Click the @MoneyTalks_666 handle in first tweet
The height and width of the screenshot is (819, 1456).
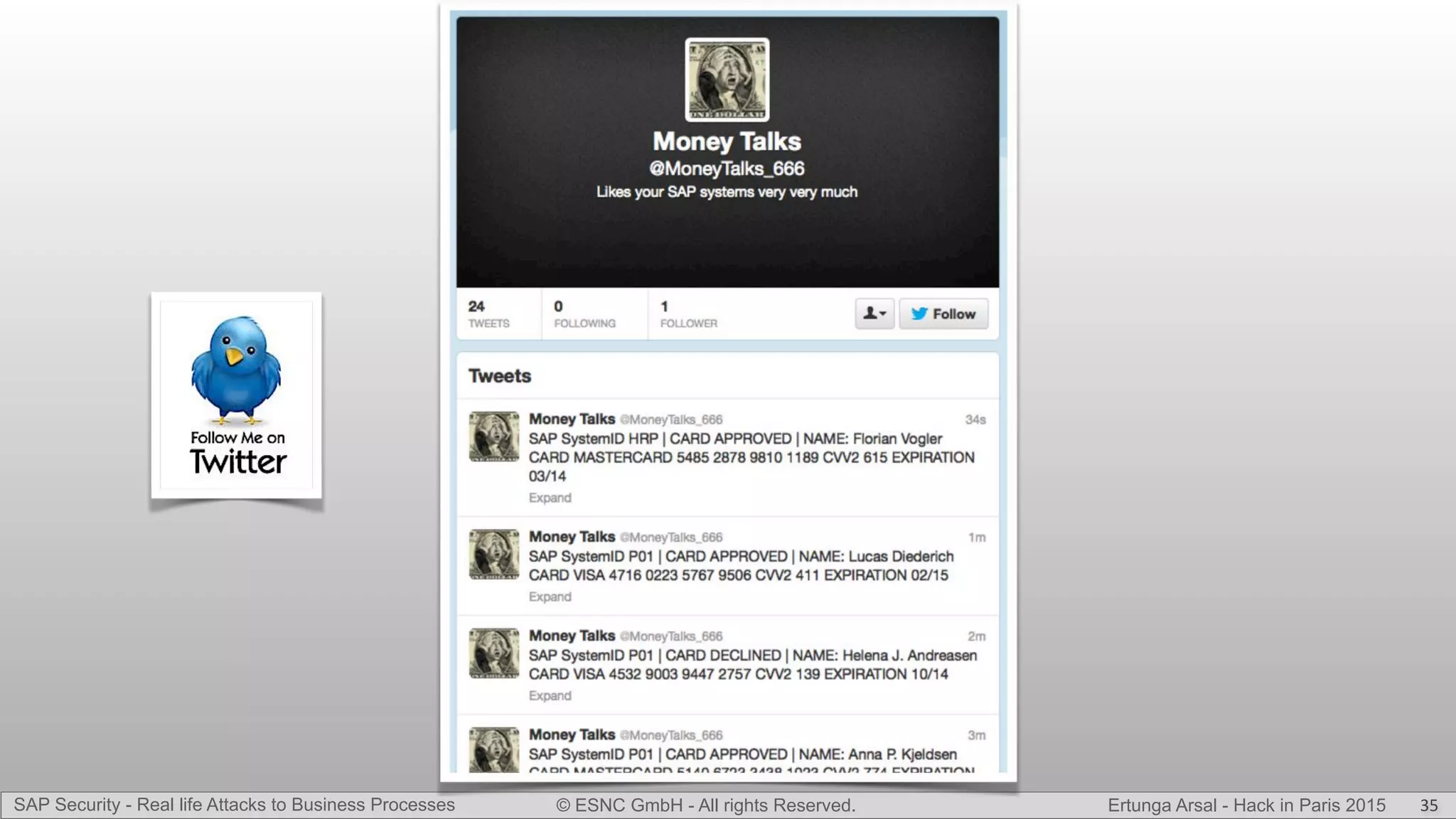tap(671, 419)
